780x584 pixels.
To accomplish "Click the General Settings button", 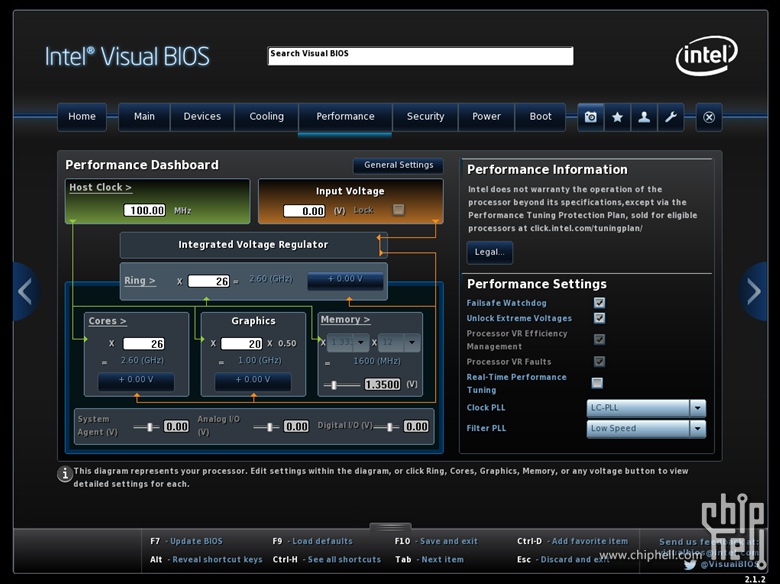I will (398, 165).
